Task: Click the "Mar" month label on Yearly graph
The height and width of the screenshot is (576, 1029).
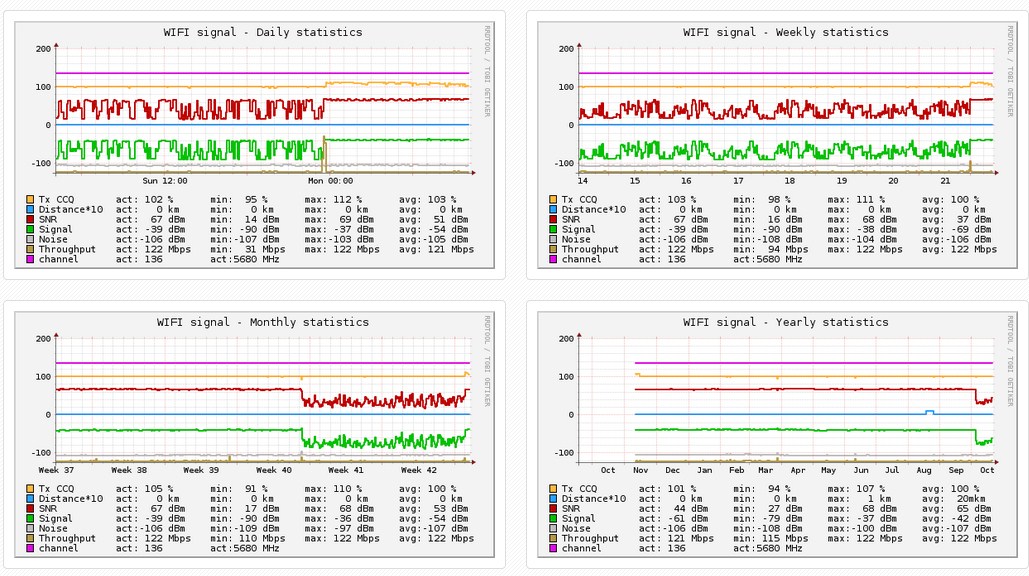Action: pos(765,470)
